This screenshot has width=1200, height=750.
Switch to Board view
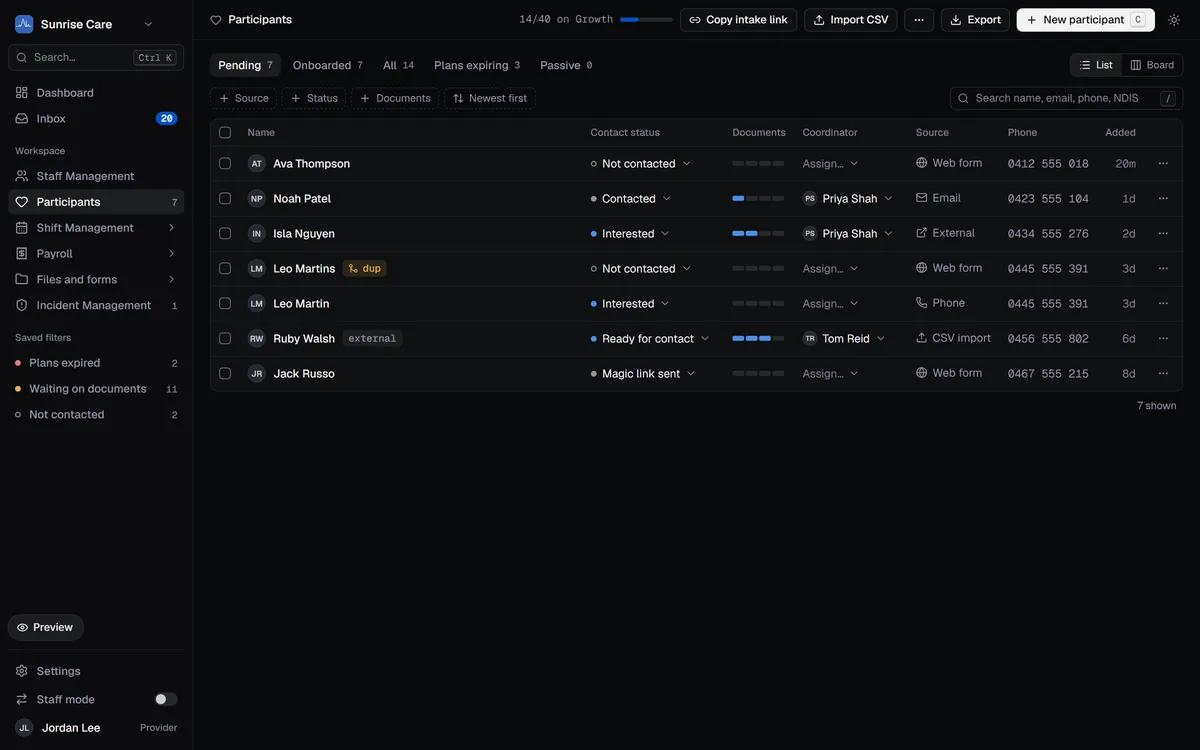pyautogui.click(x=1152, y=65)
